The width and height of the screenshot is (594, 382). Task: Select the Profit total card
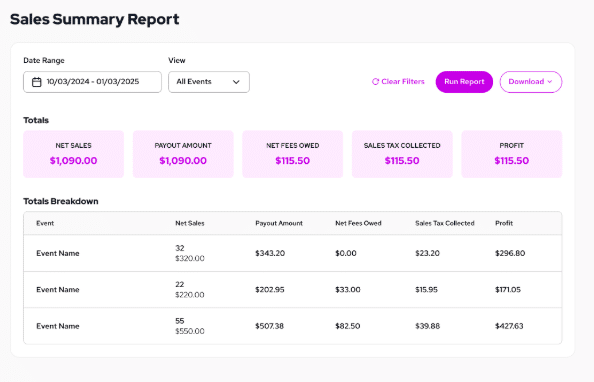pyautogui.click(x=511, y=154)
